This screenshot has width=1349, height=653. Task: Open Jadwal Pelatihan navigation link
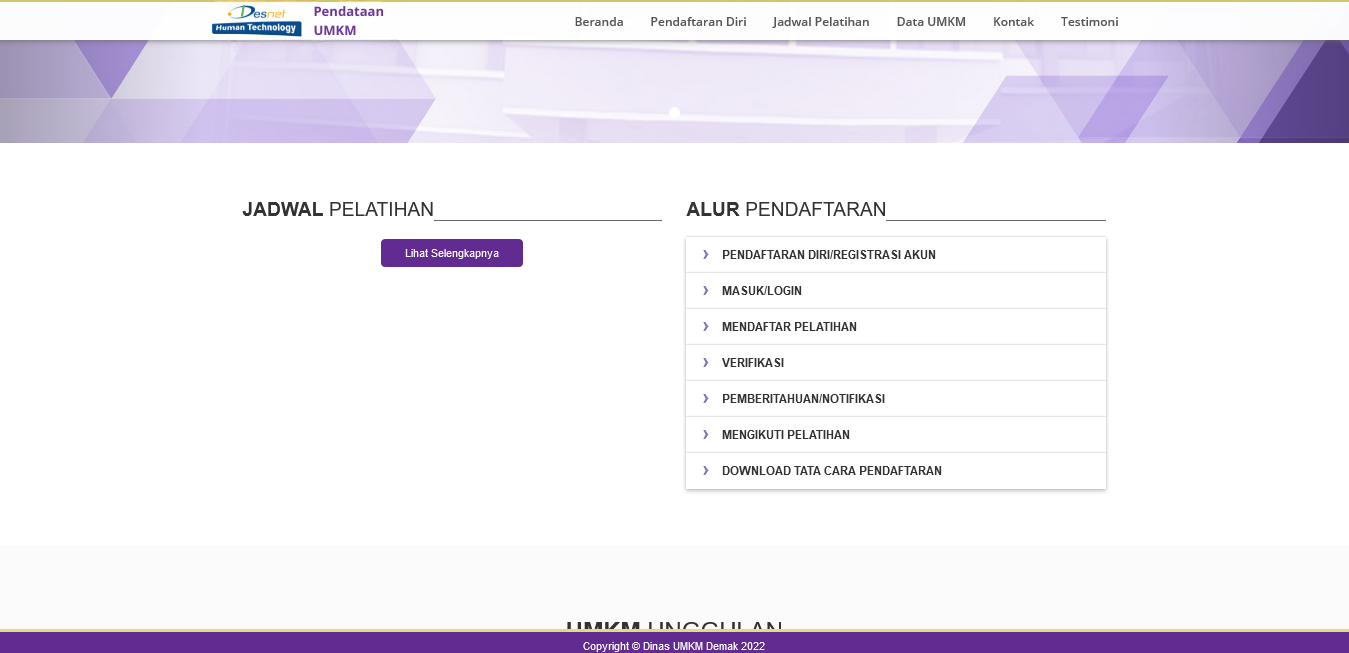[x=821, y=22]
